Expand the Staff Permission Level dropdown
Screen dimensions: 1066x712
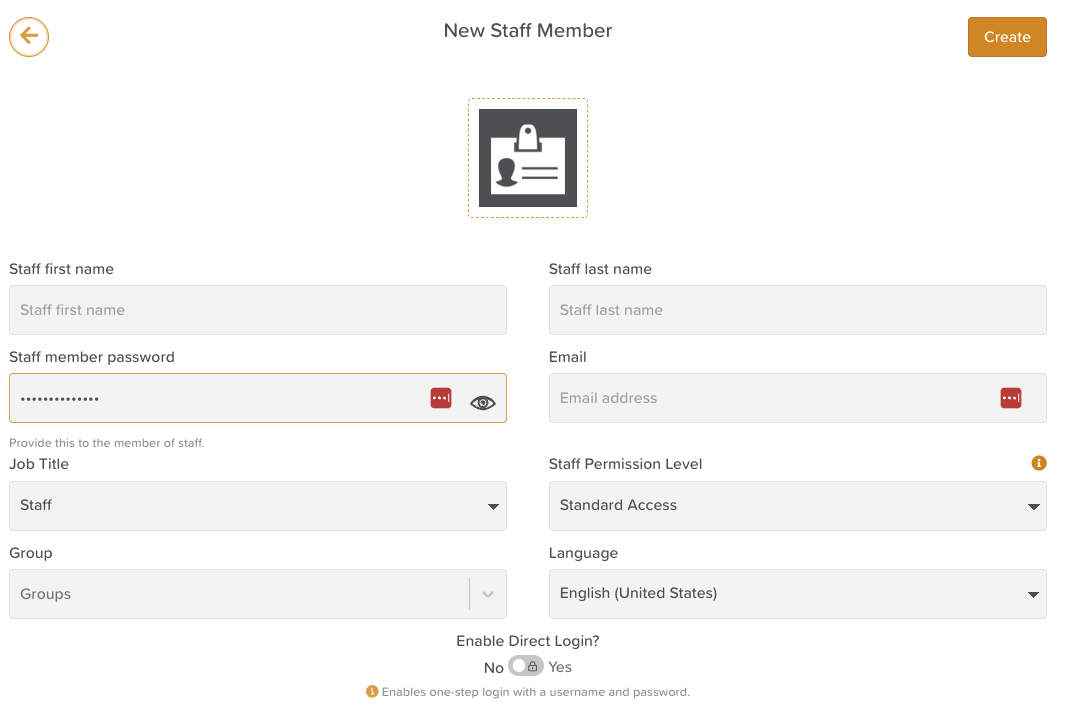tap(797, 506)
